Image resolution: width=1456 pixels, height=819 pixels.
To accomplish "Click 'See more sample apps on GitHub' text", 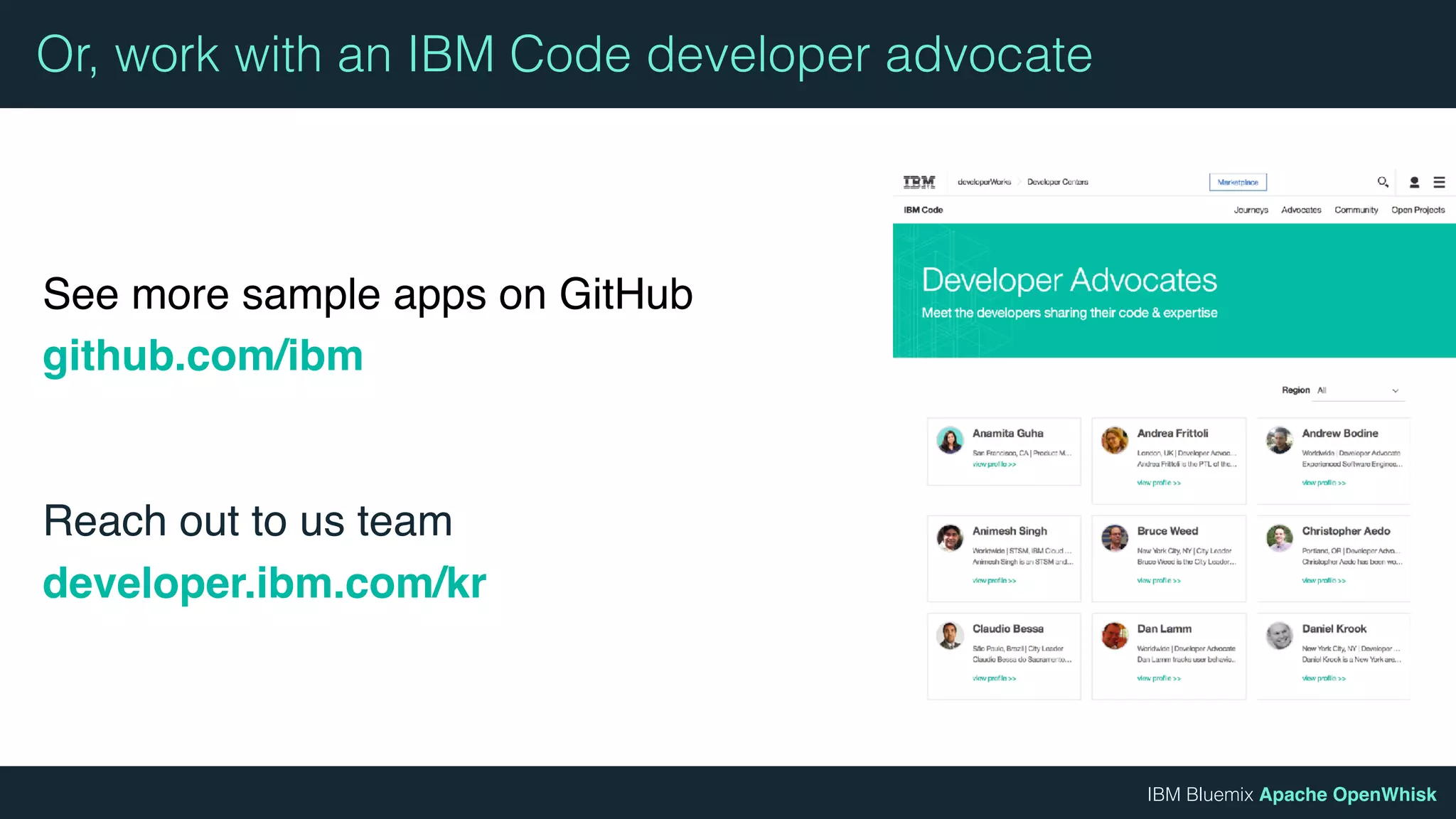I will [x=368, y=294].
